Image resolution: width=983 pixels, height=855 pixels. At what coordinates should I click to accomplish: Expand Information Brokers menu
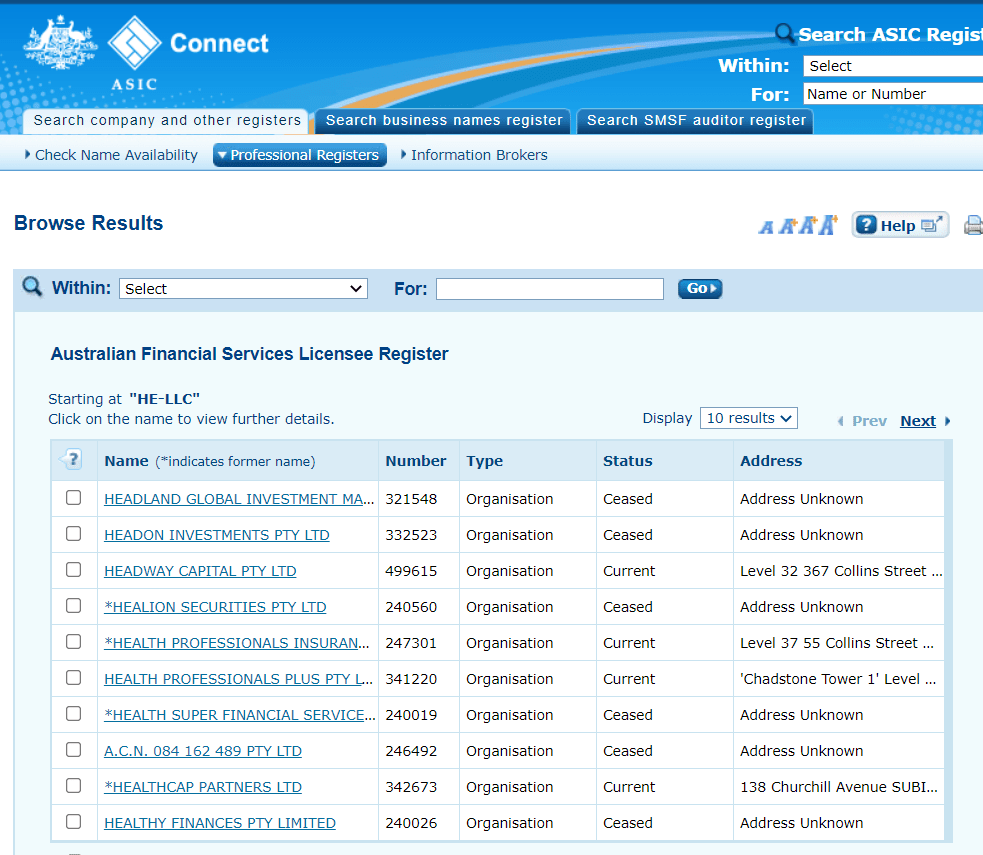pos(474,155)
